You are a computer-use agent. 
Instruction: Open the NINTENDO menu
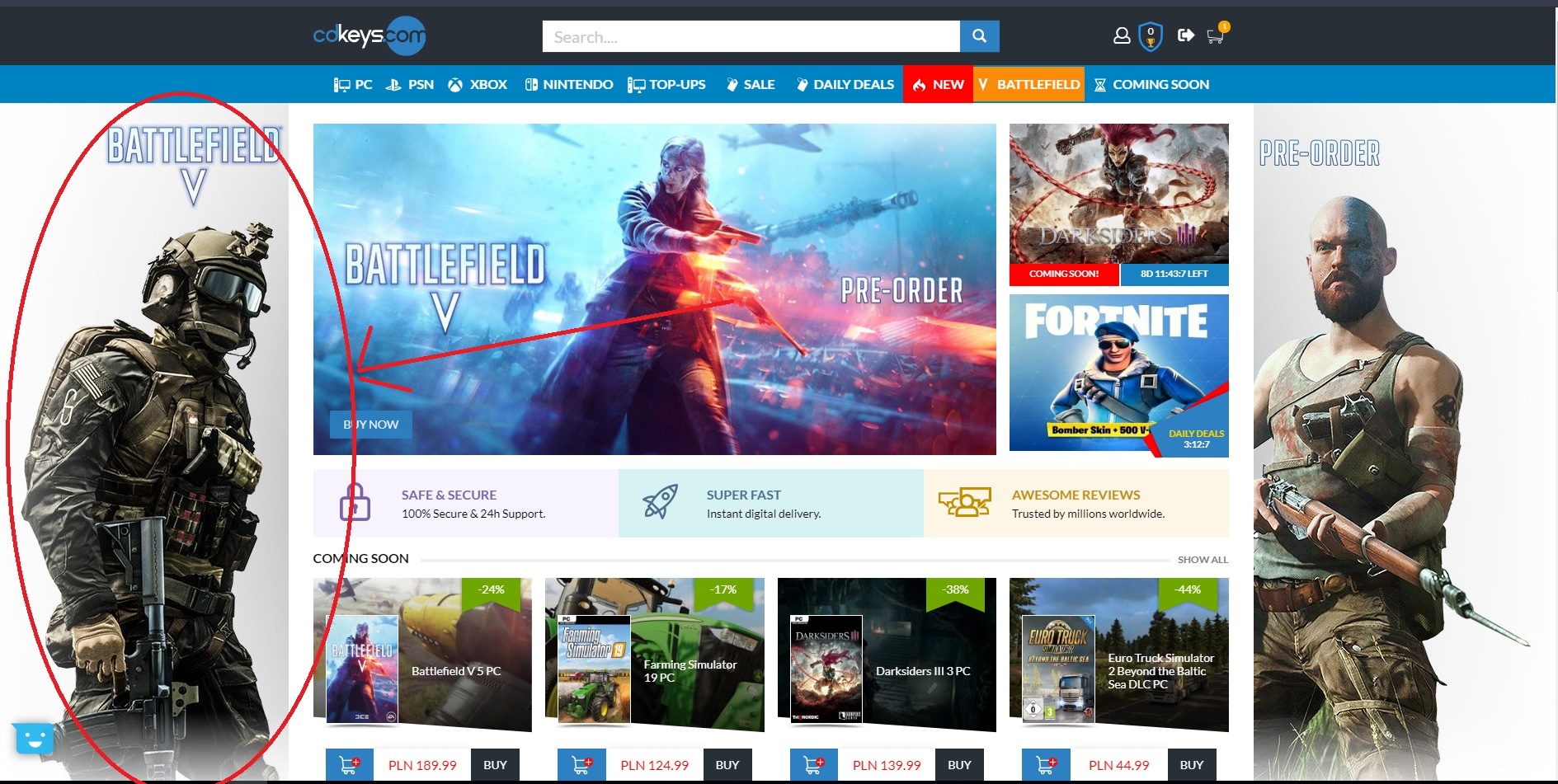click(x=569, y=84)
